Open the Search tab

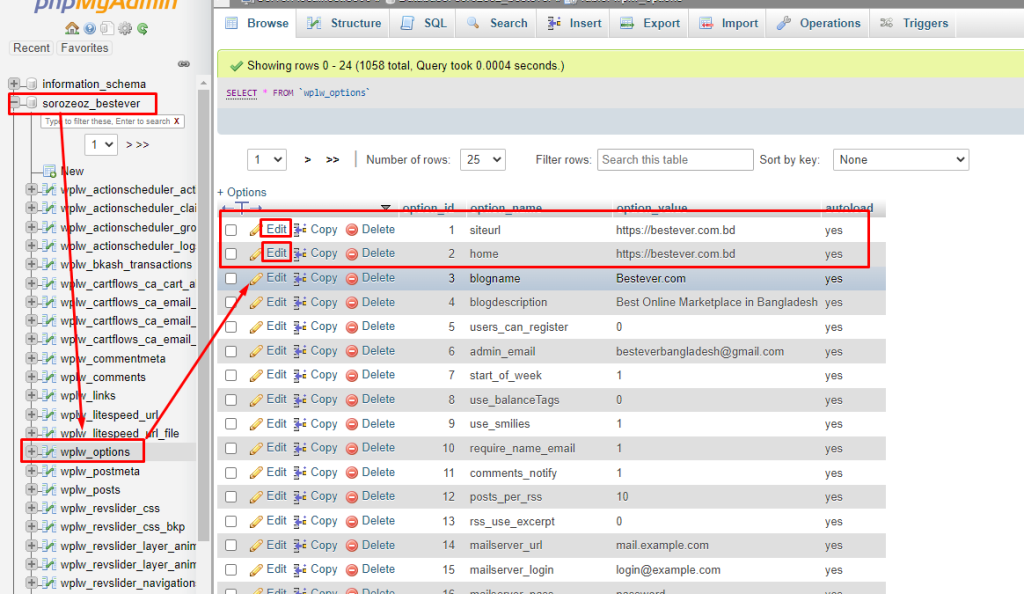coord(497,23)
